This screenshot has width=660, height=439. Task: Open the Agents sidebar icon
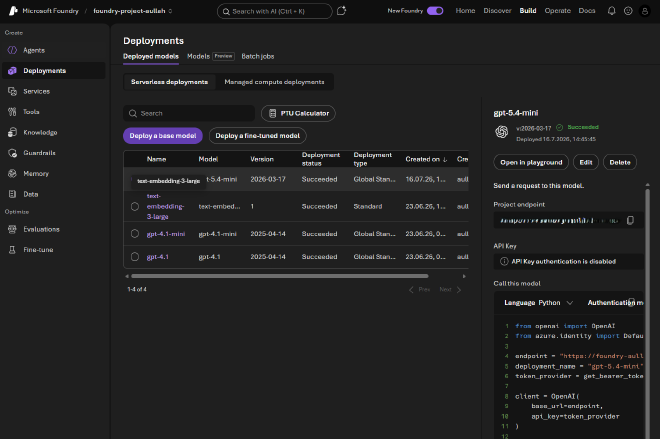pos(12,50)
